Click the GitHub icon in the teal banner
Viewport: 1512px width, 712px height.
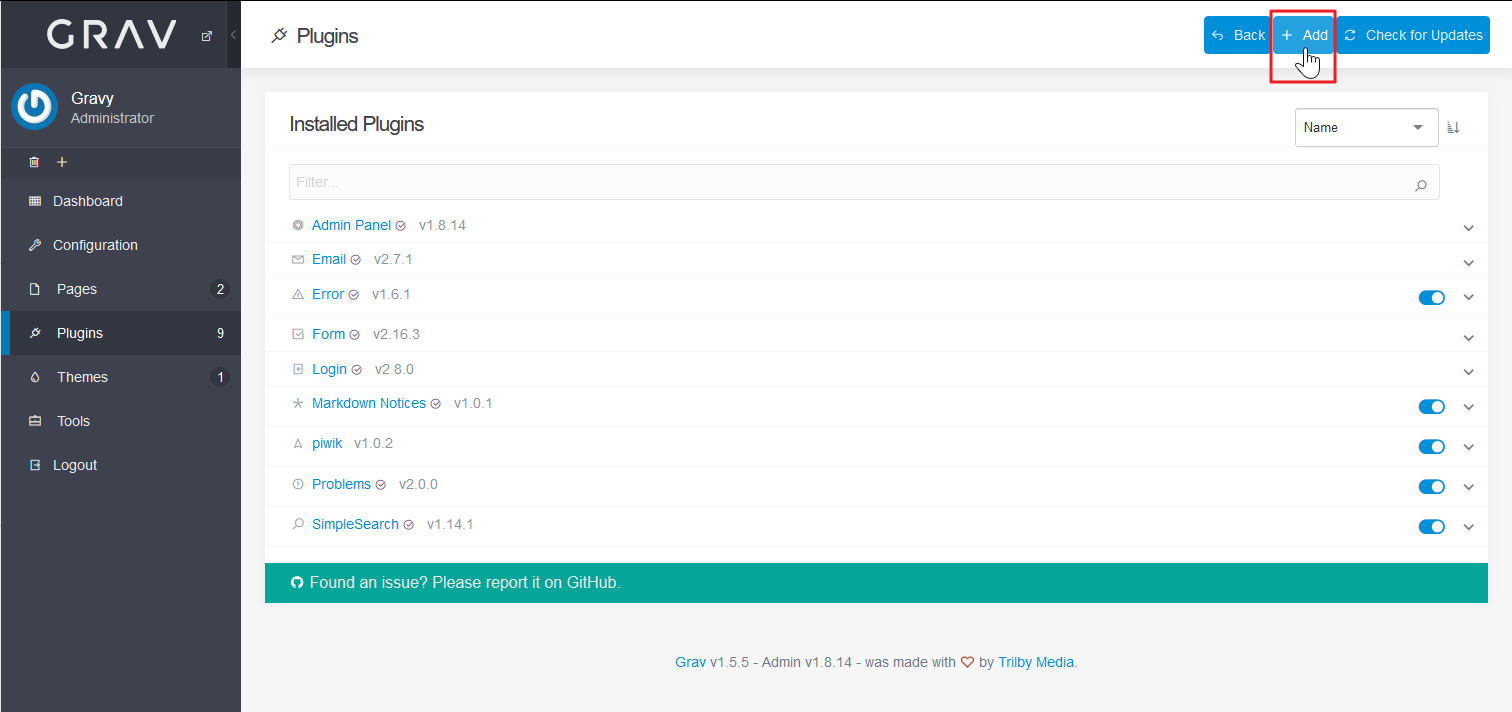point(297,582)
